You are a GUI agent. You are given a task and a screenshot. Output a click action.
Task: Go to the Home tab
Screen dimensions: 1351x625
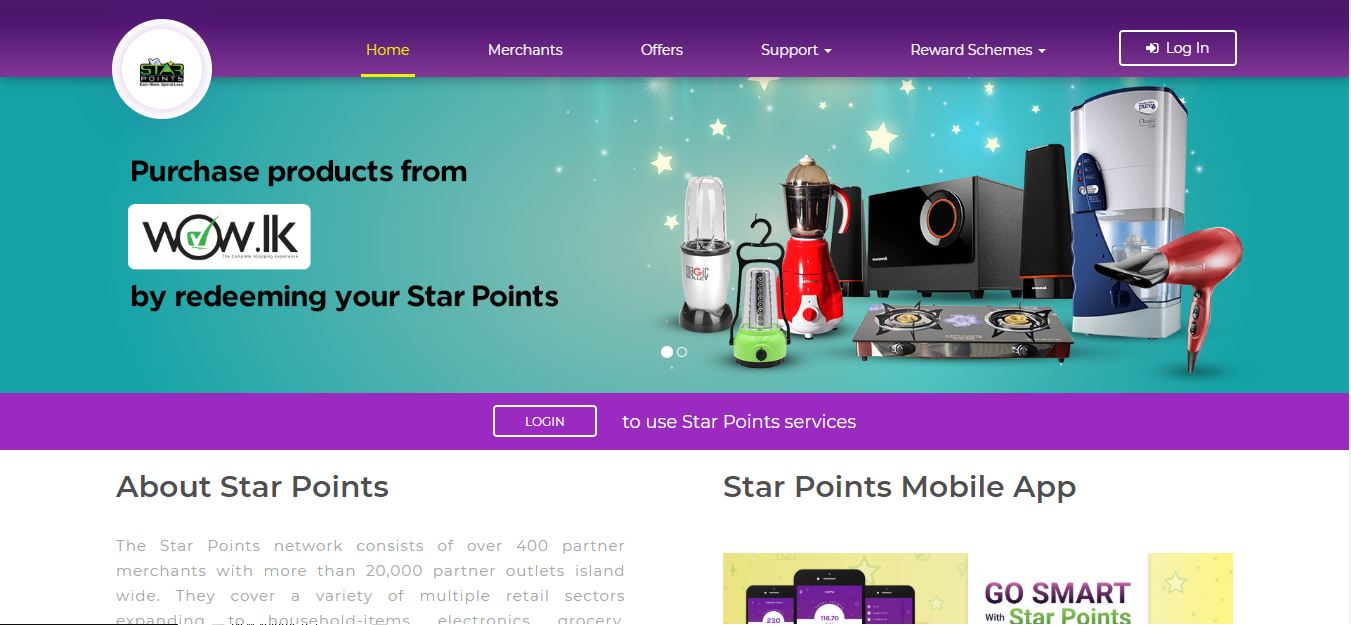click(x=388, y=50)
